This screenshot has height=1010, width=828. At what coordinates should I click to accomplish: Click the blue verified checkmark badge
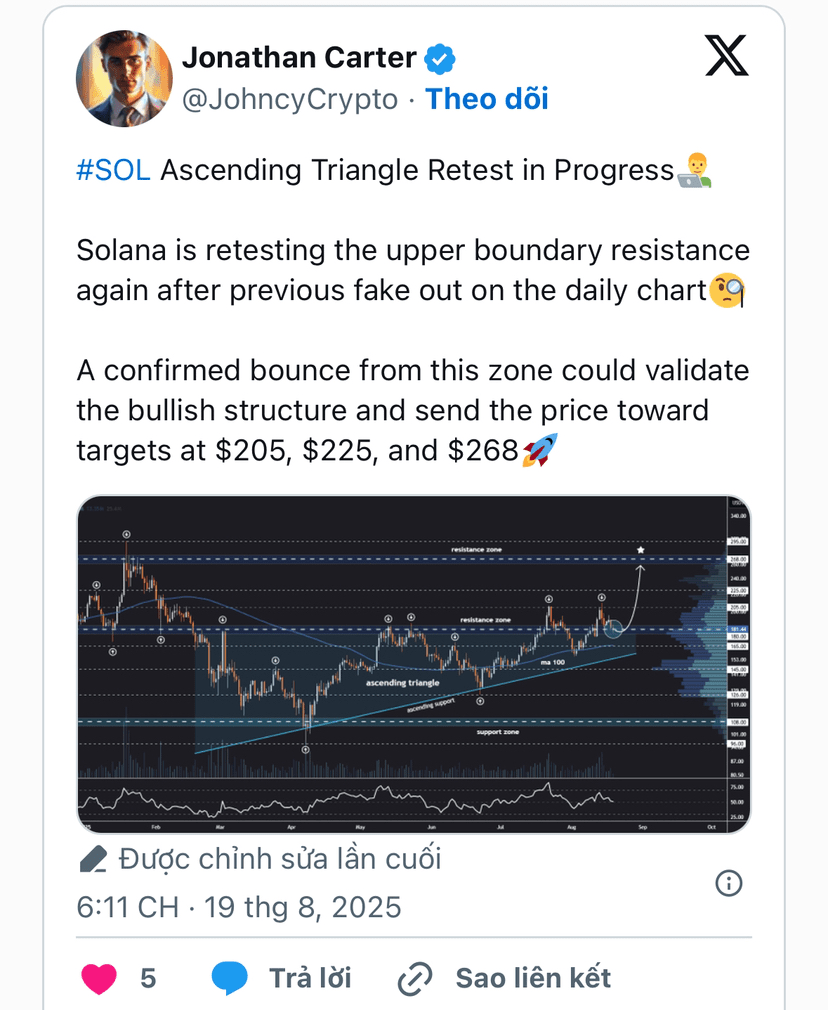click(x=439, y=59)
